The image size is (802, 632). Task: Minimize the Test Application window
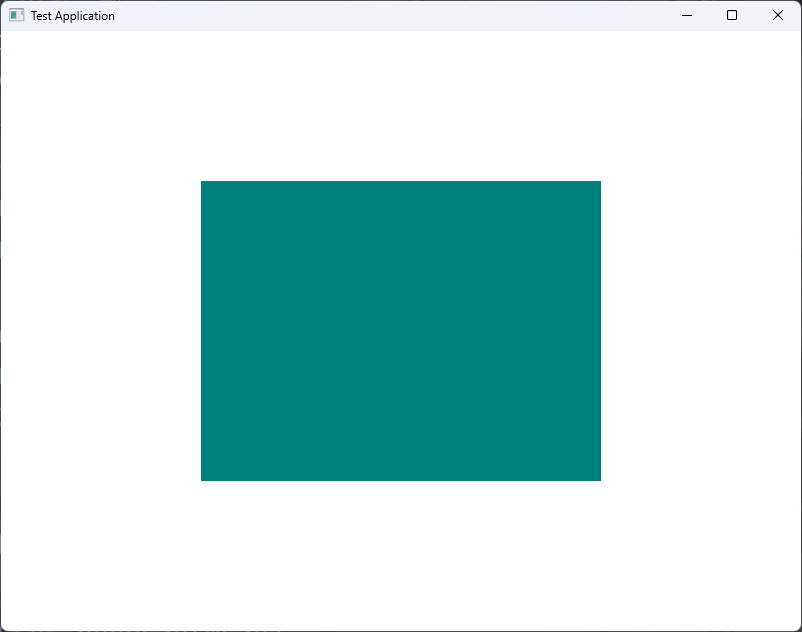(x=687, y=15)
